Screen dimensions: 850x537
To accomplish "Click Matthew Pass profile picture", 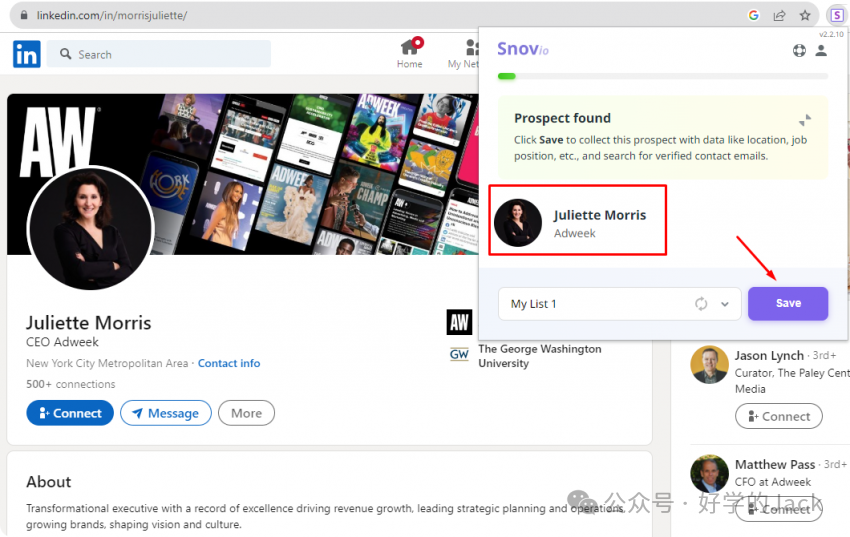I will [x=709, y=474].
